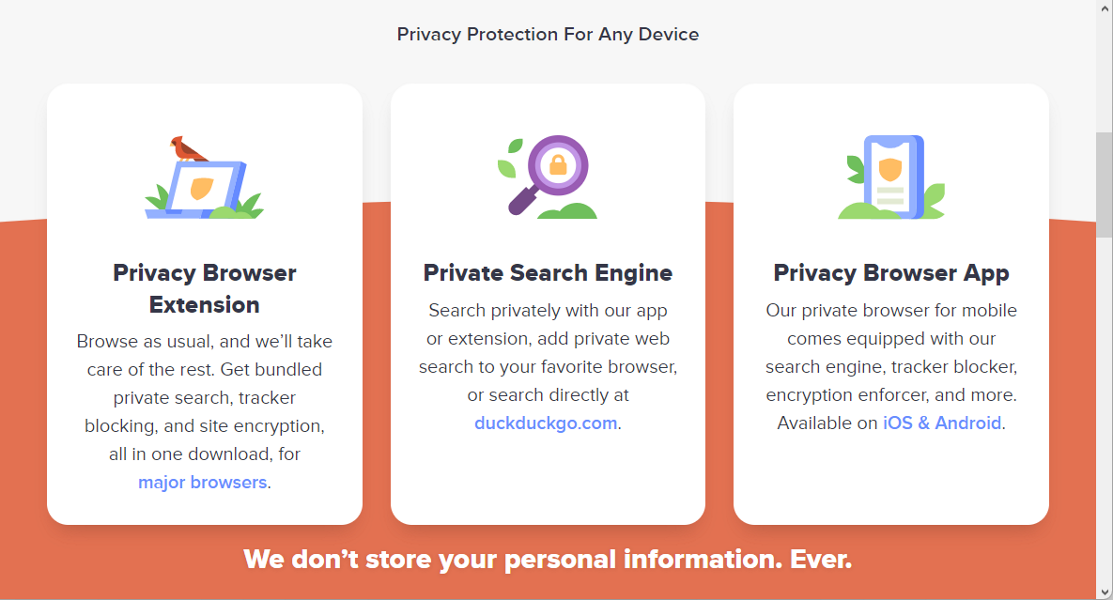Click the Private Search Engine heading
1113x600 pixels.
tap(548, 272)
